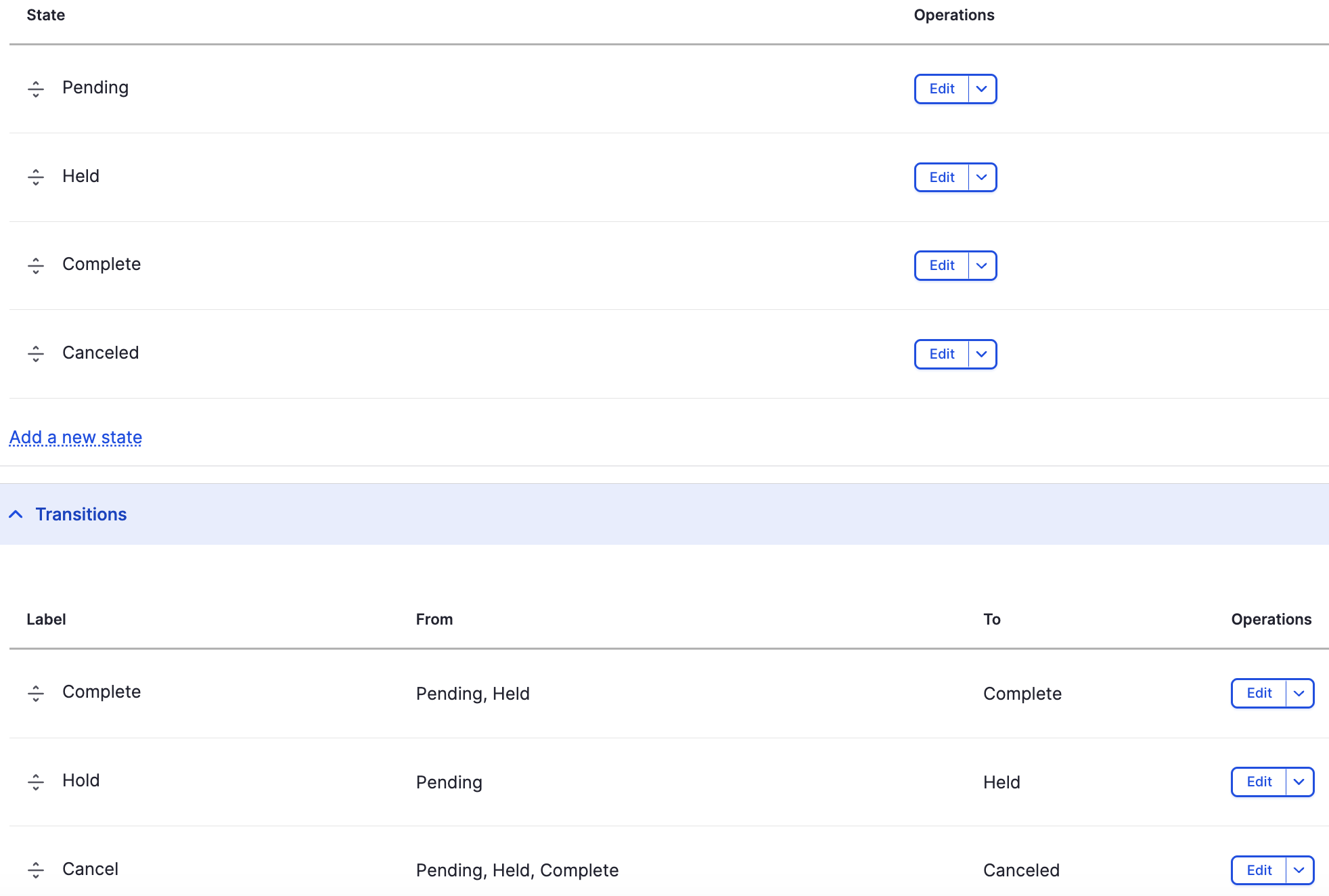
Task: Open dropdown arrow beside Held state Edit
Action: click(982, 177)
